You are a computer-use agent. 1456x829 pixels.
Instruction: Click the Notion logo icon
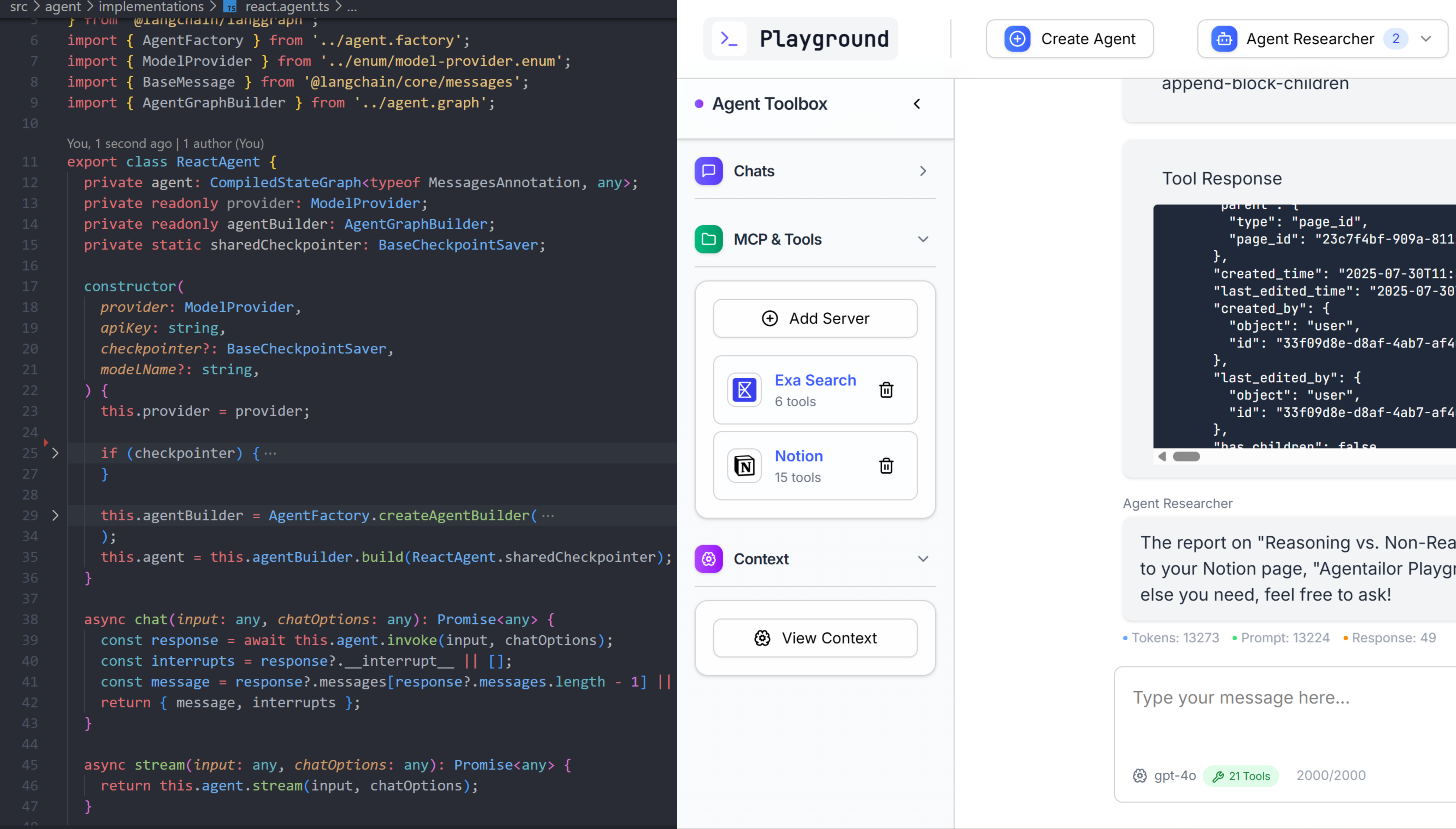(x=744, y=466)
